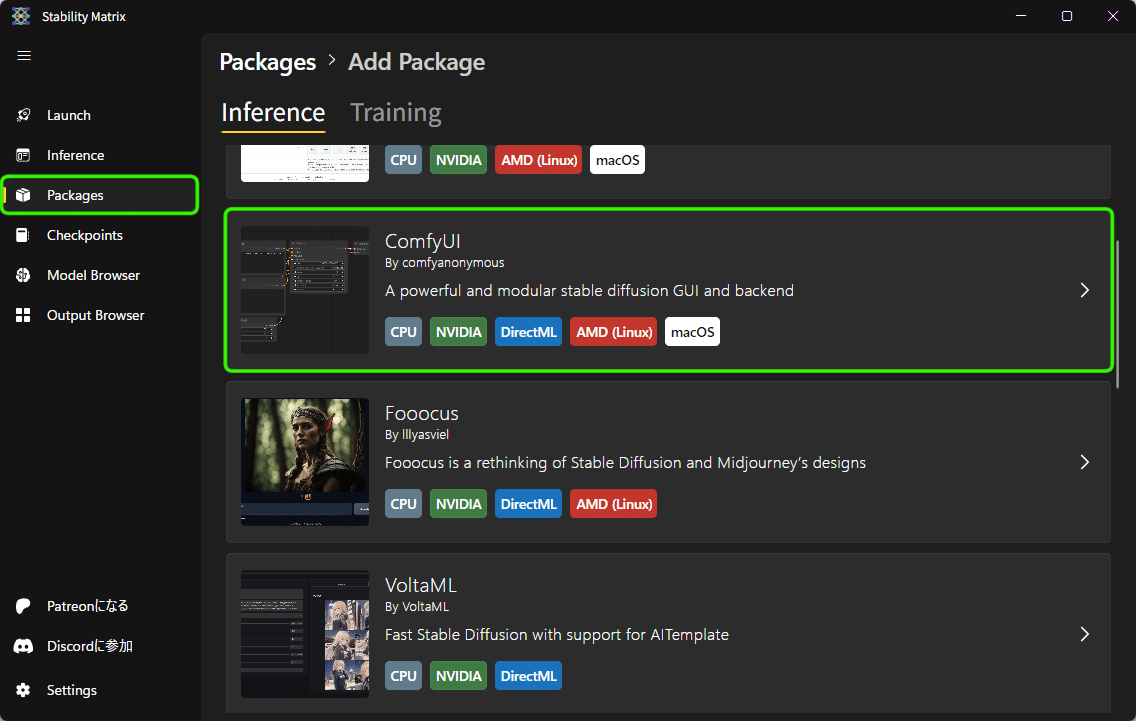Switch to the Training tab
The width and height of the screenshot is (1136, 721).
396,113
